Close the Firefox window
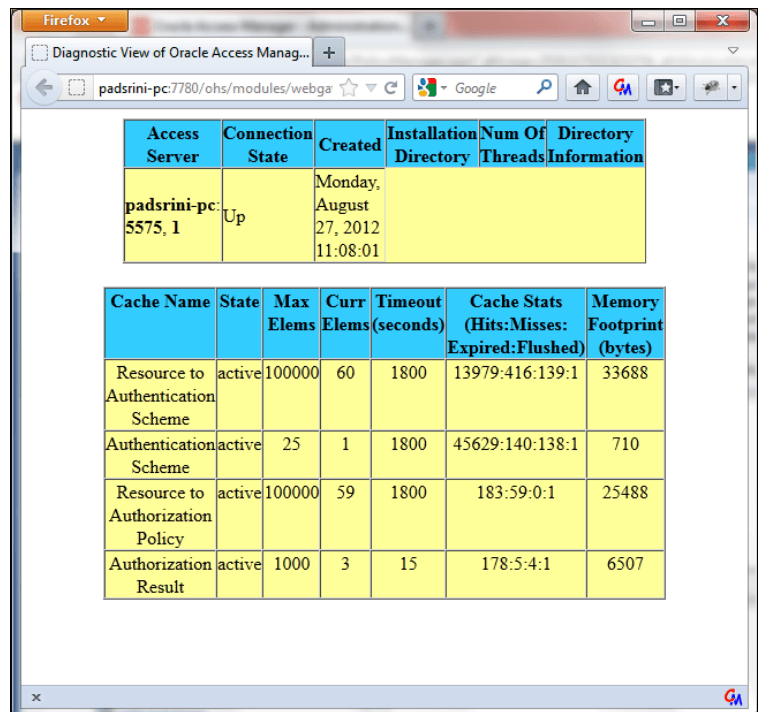 point(722,21)
